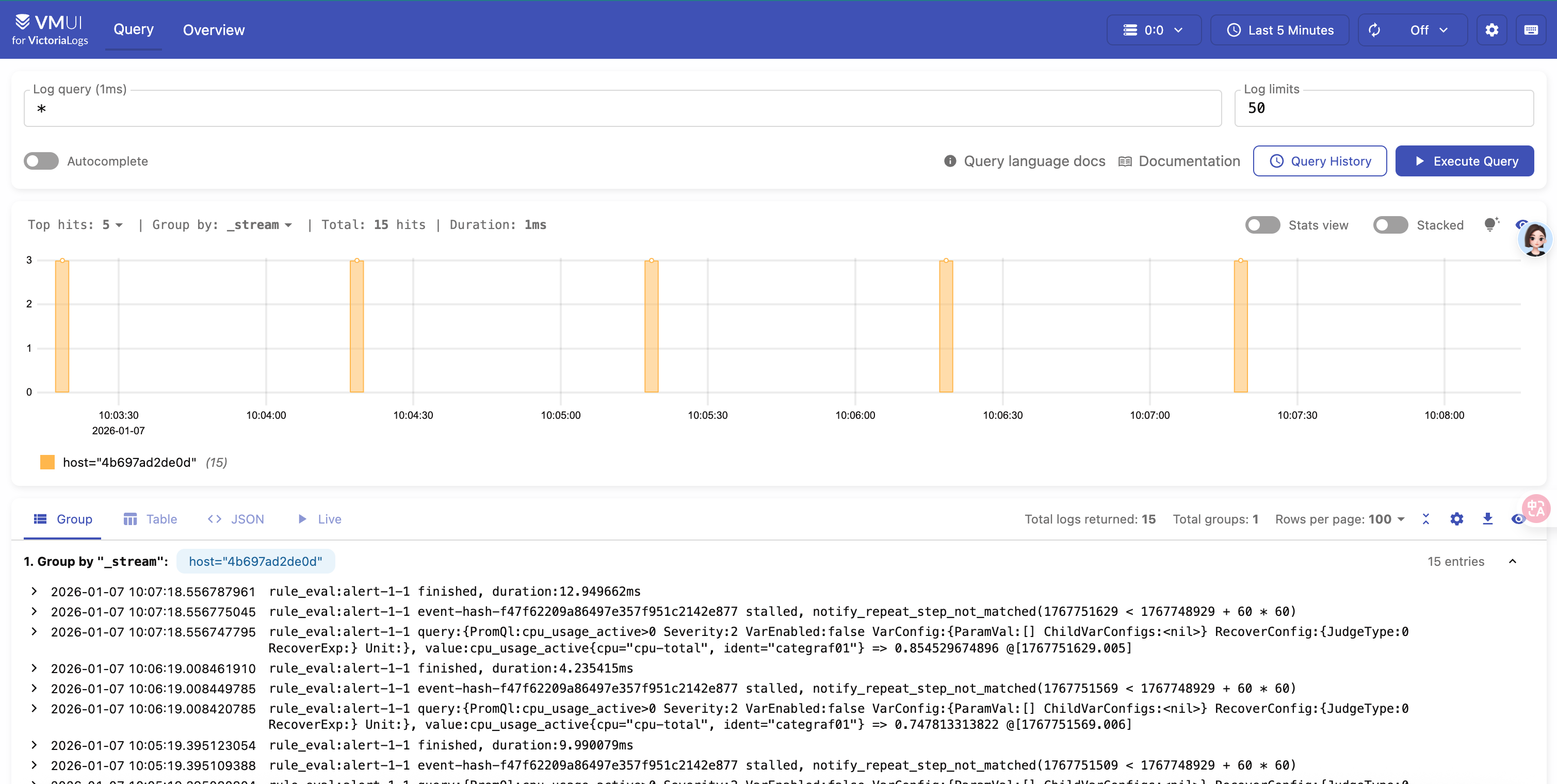Open the settings gear in header

pos(1491,30)
